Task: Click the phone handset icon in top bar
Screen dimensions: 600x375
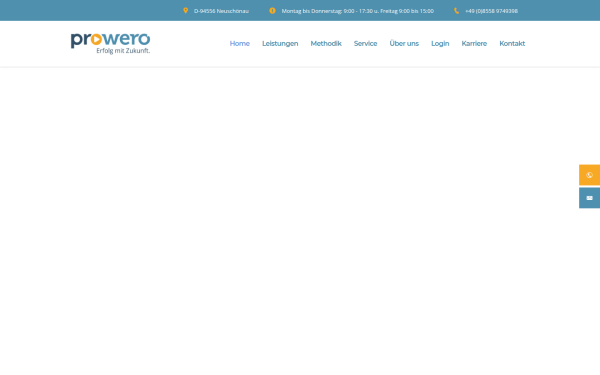Action: coord(457,11)
